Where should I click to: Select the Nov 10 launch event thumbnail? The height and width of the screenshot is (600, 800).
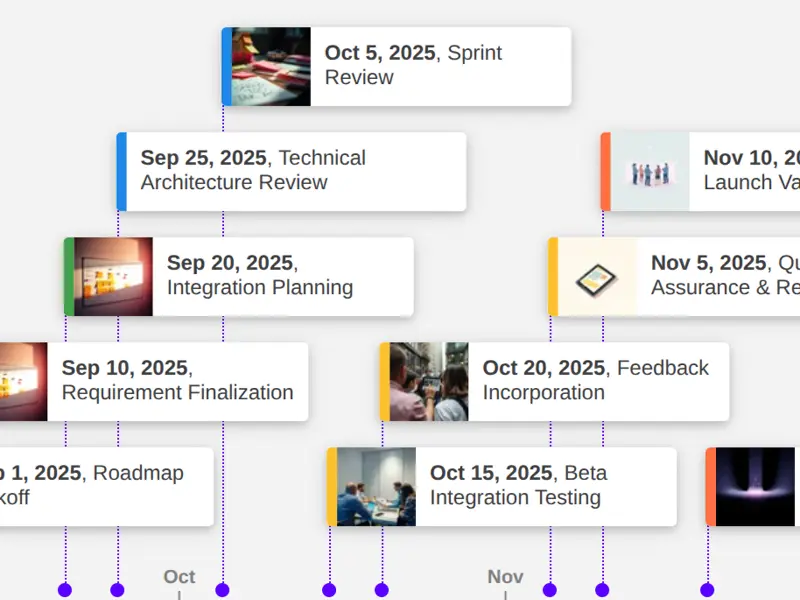point(650,172)
